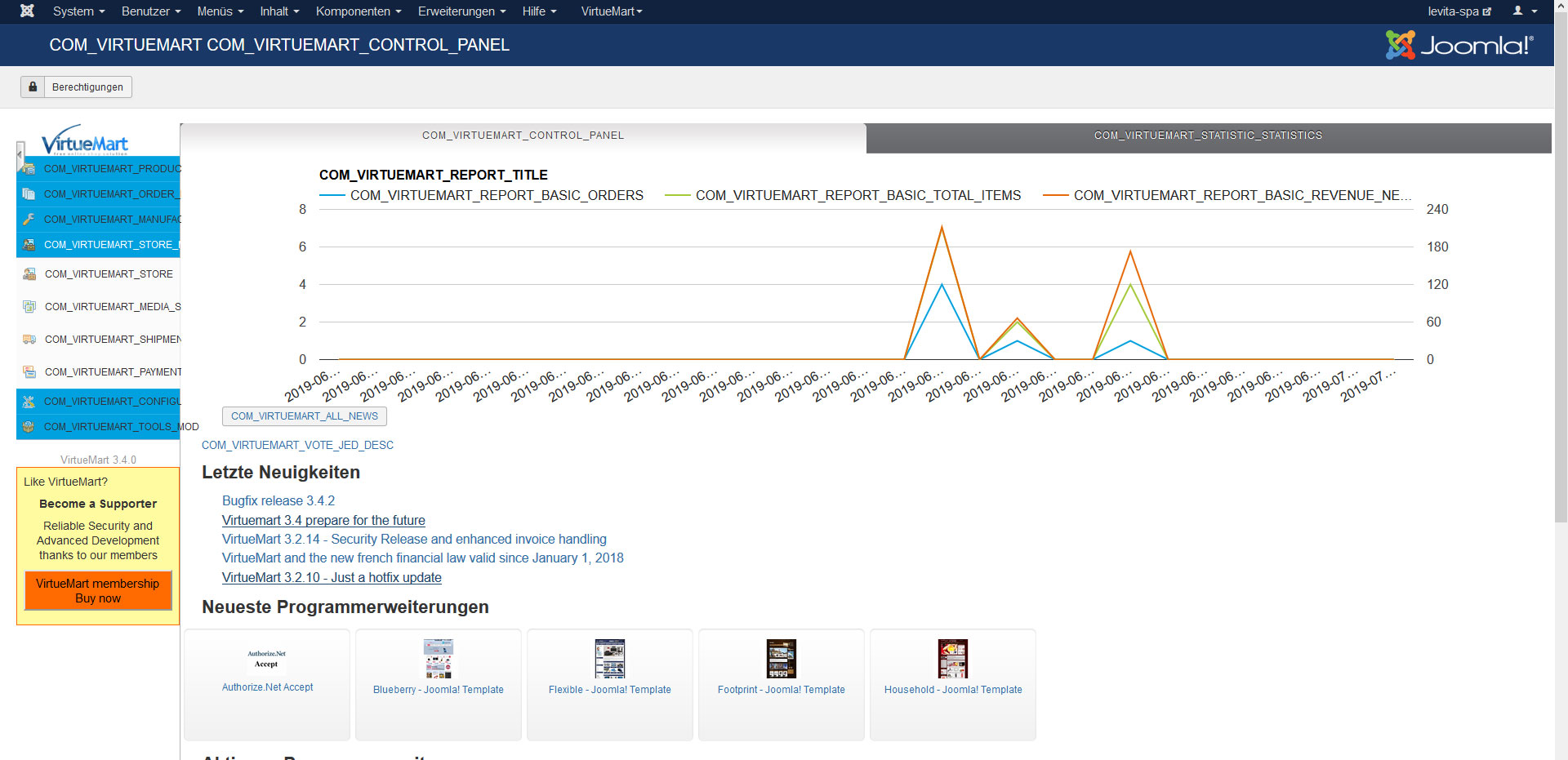Click the PAYMENT methods sidebar icon
Screen dimensions: 1568x760
(x=29, y=372)
